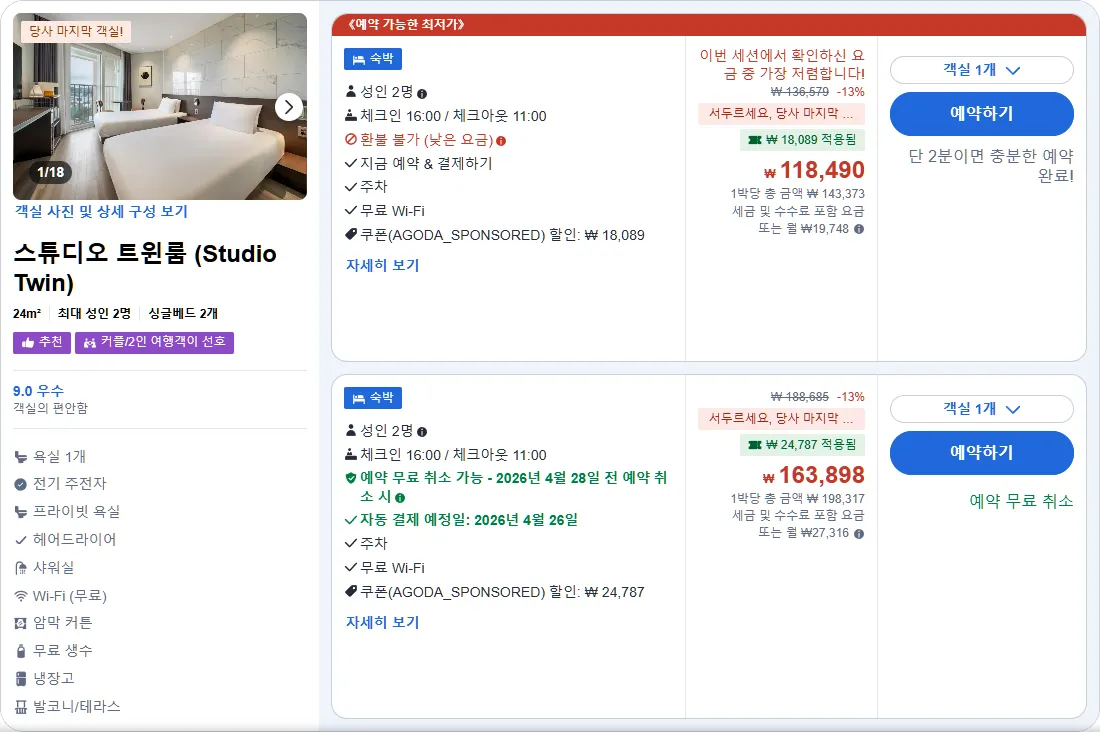
Task: Click the 헤어드라이어 amenity row
Action: 66,540
